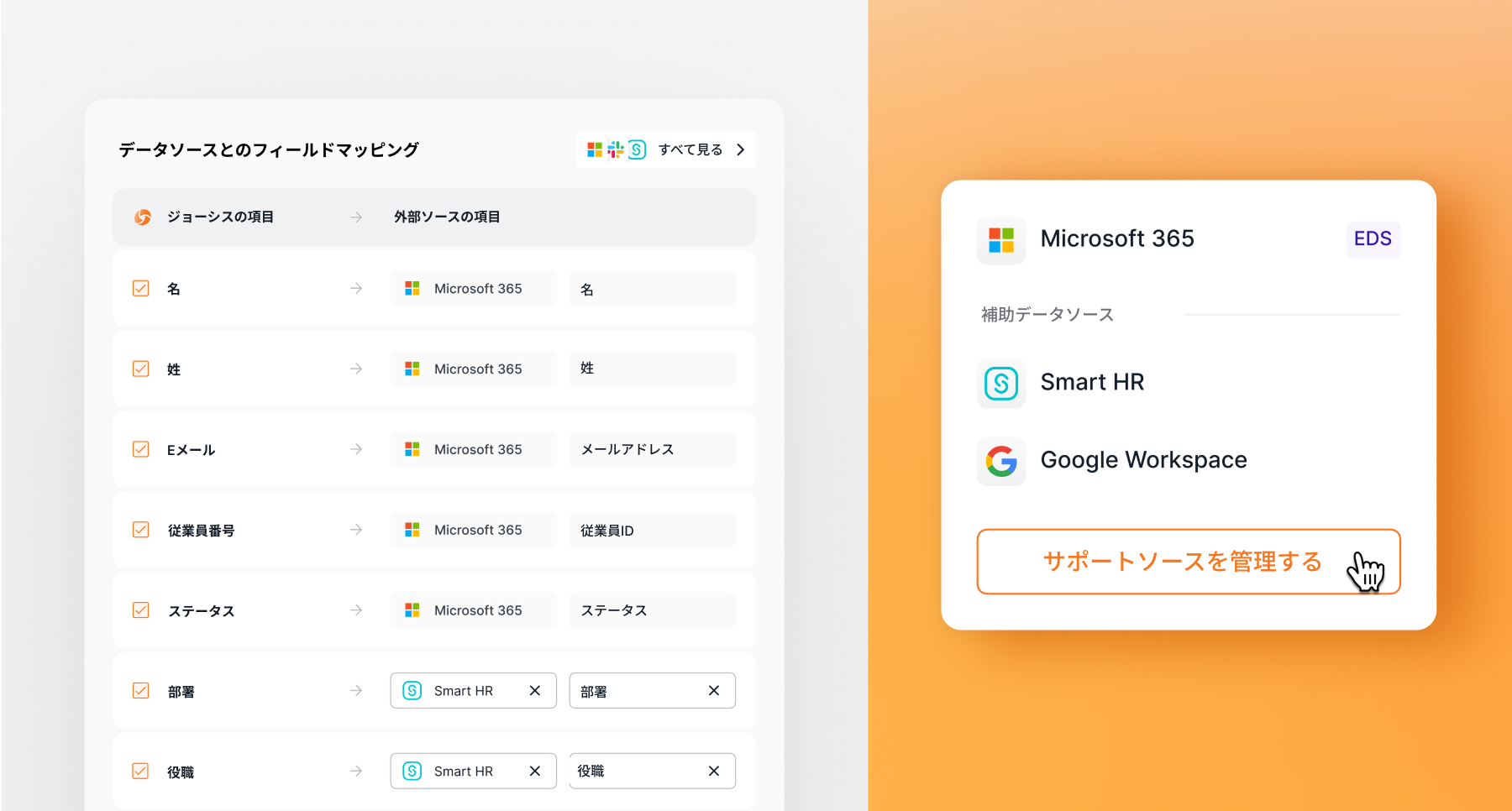Click the すべて見る link
The image size is (1512, 811).
(690, 149)
